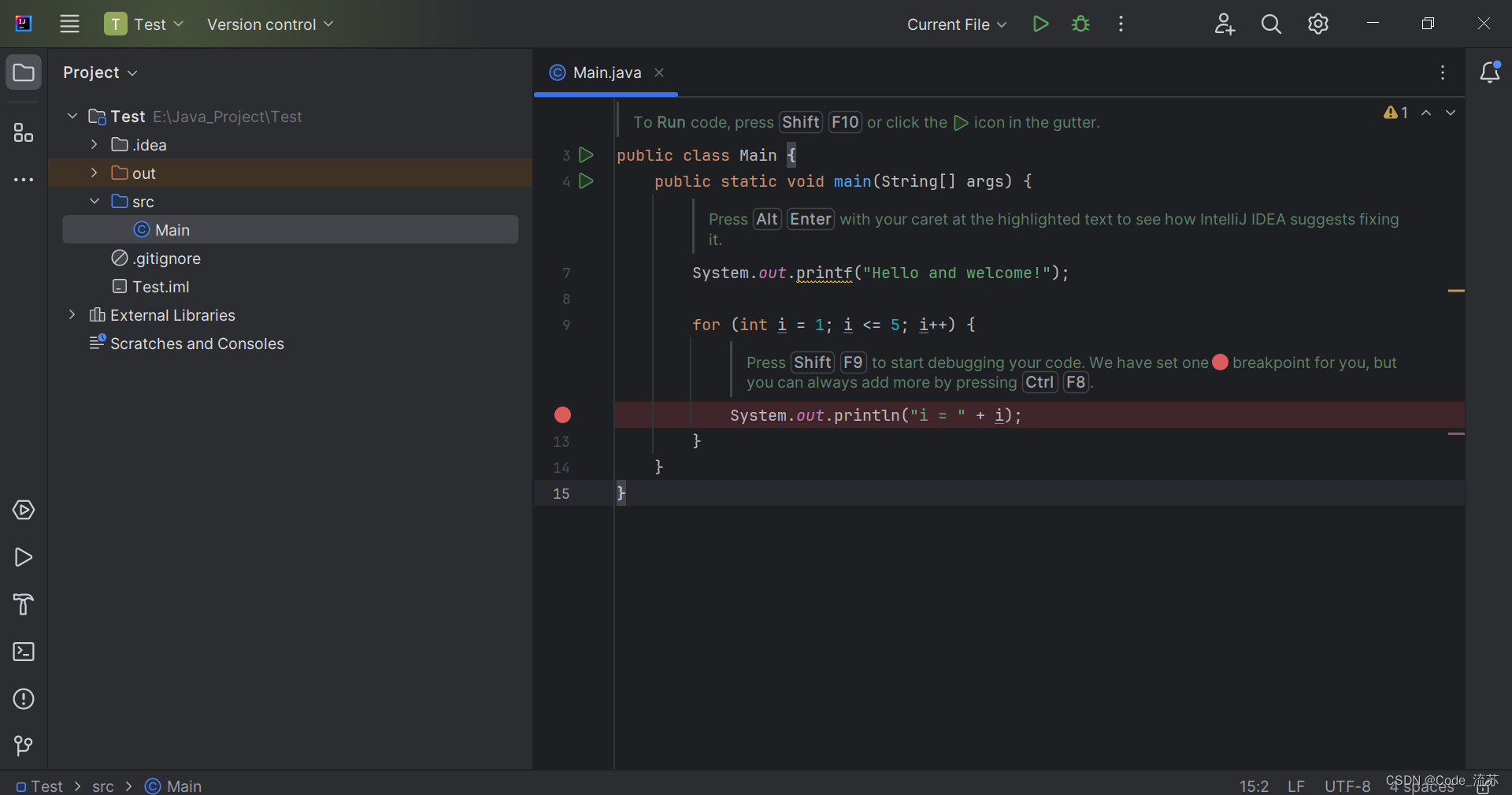This screenshot has width=1512, height=795.
Task: Click line number 7 in gutter
Action: coord(566,273)
